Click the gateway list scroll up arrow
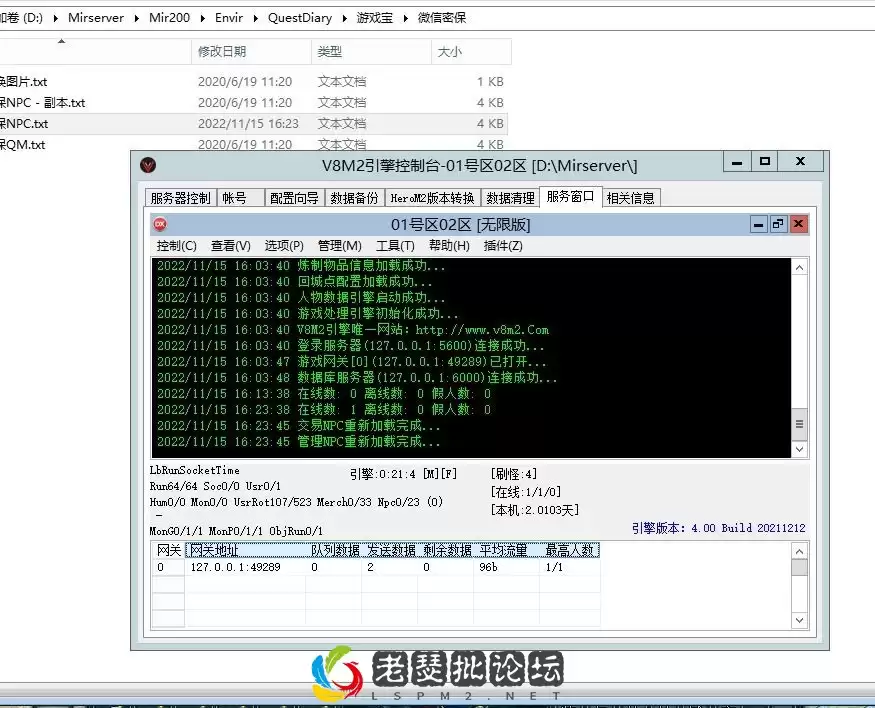Image resolution: width=875 pixels, height=708 pixels. 800,551
